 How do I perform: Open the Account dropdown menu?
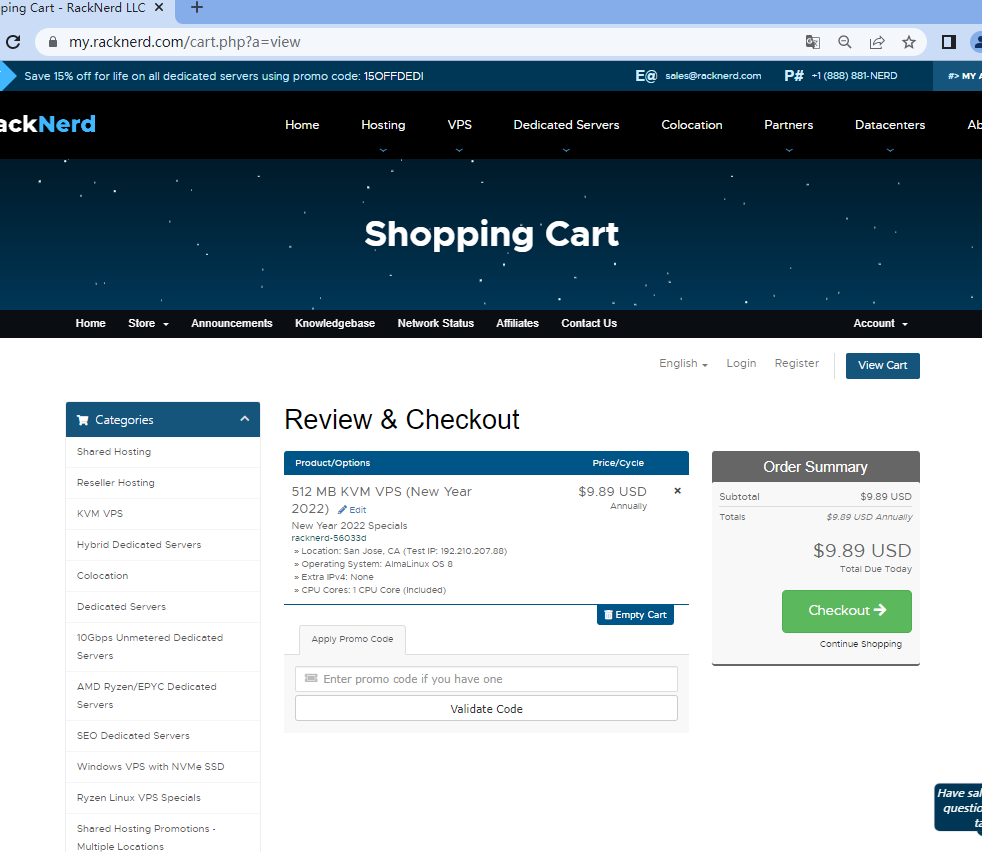click(x=881, y=323)
